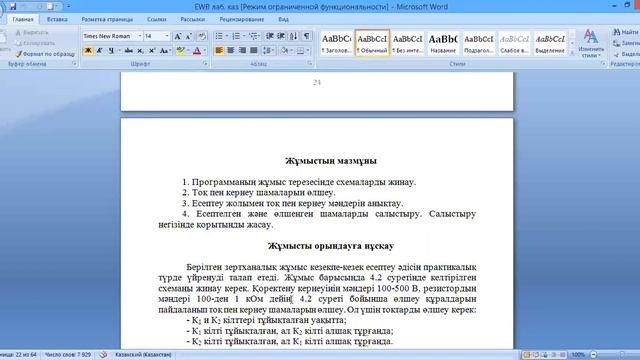Open font color dropdown arrow
Viewport: 640px width, 360px height.
204,51
